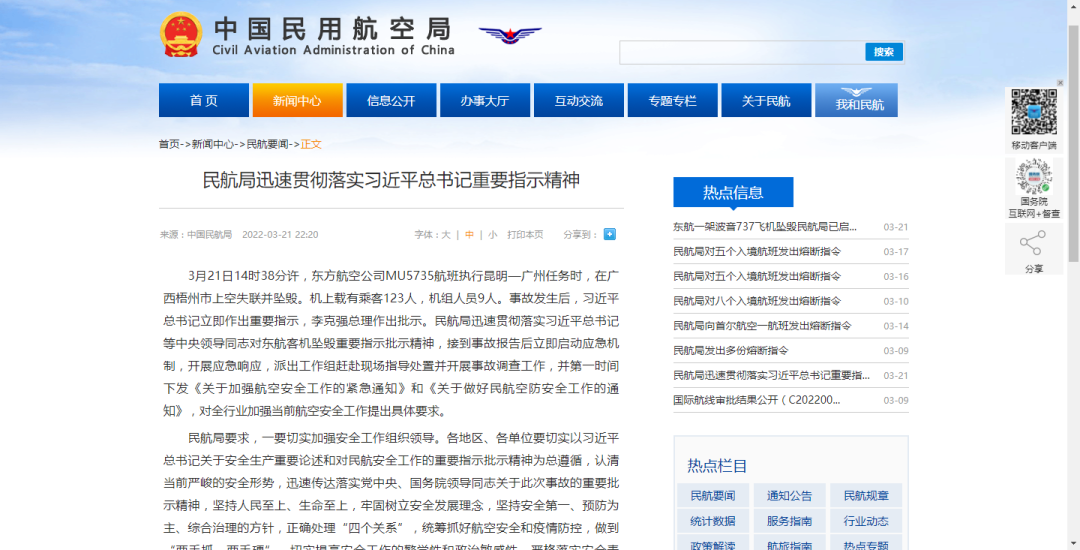Click the article title heading

[x=391, y=180]
